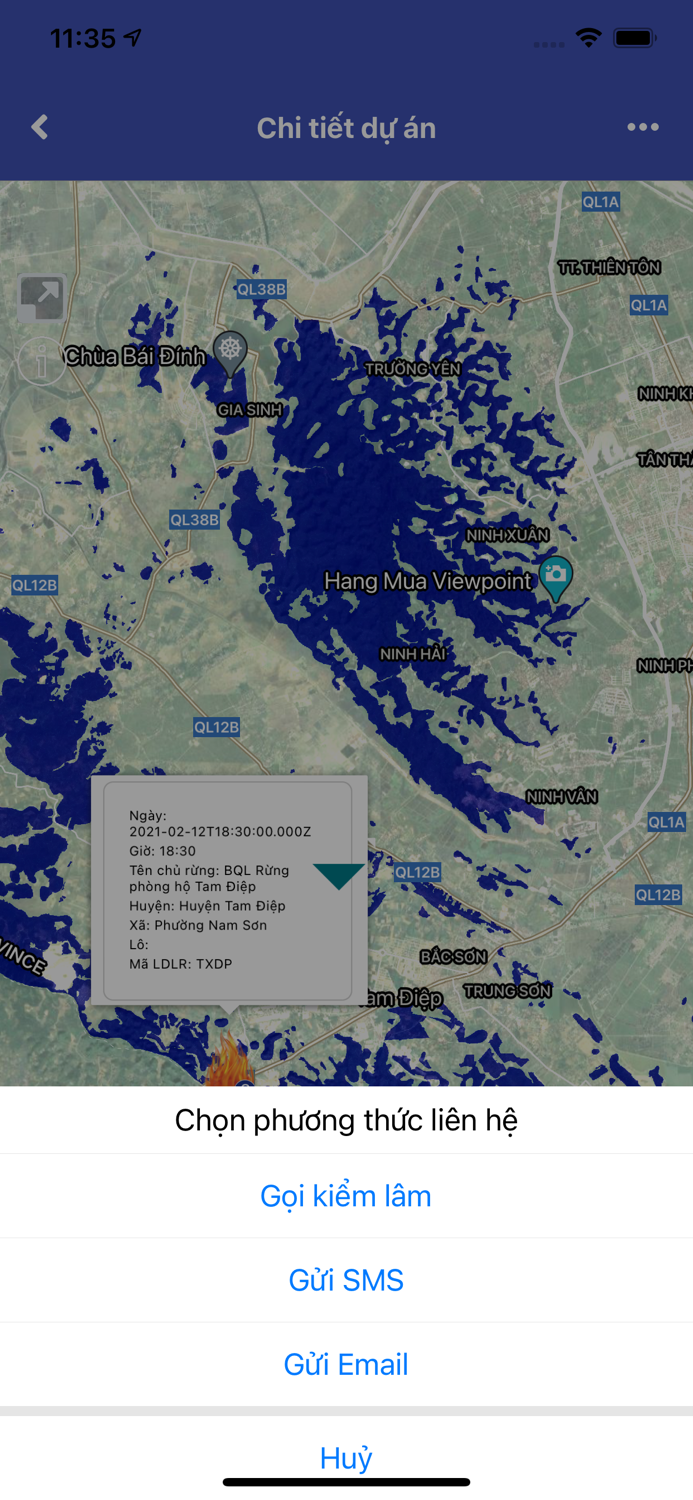This screenshot has height=1500, width=693.
Task: Choose Gửi SMS option
Action: 346,1280
